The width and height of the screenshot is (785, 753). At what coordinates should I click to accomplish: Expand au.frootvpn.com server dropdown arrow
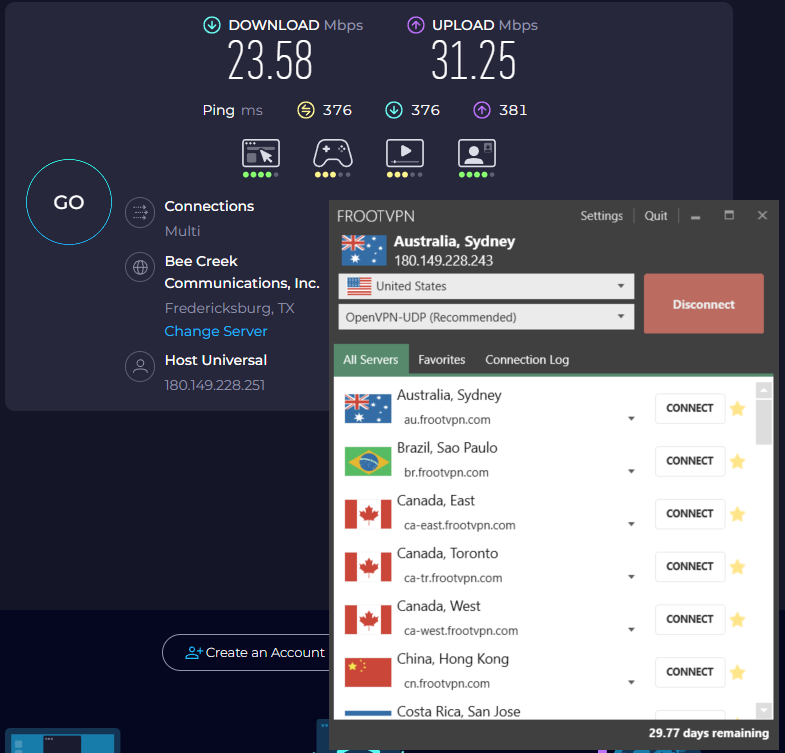(631, 419)
